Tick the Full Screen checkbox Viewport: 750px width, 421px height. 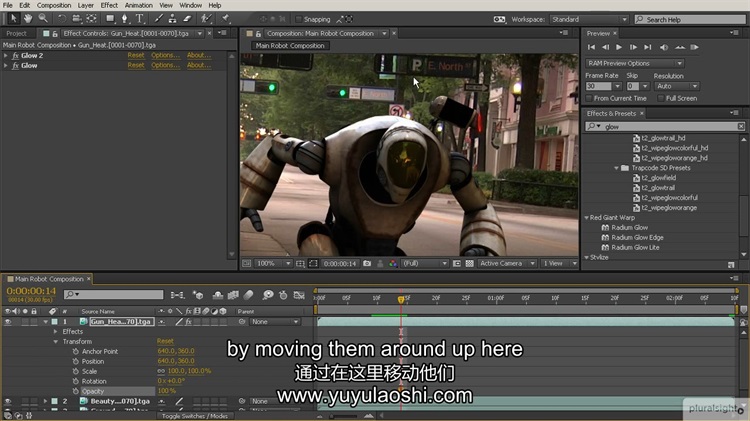(660, 98)
